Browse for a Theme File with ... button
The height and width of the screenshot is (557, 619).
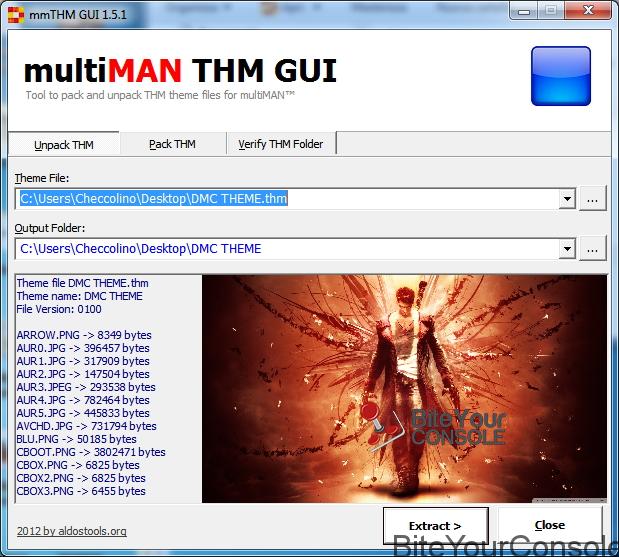pos(592,199)
